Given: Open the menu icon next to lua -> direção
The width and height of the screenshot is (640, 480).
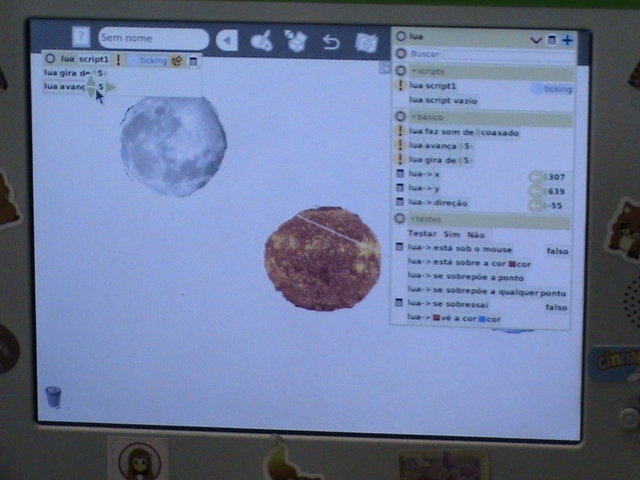Looking at the screenshot, I should tap(400, 203).
